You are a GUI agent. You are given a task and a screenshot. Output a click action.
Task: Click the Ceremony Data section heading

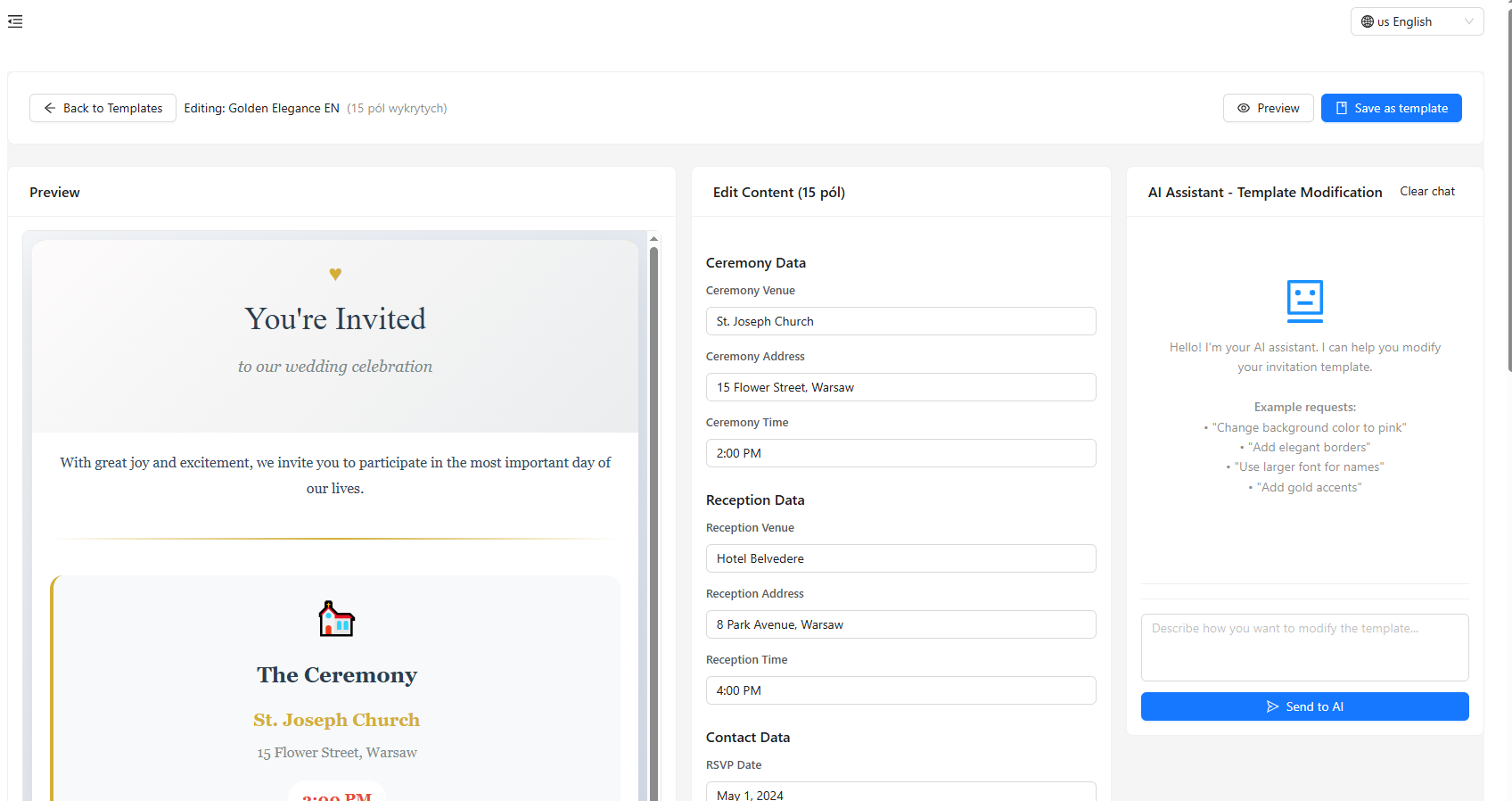coord(756,263)
